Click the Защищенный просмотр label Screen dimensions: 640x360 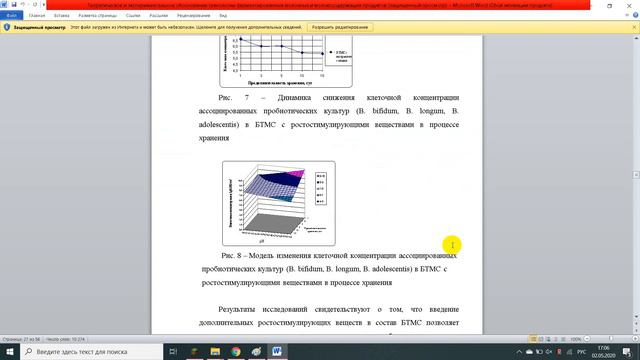[40, 27]
